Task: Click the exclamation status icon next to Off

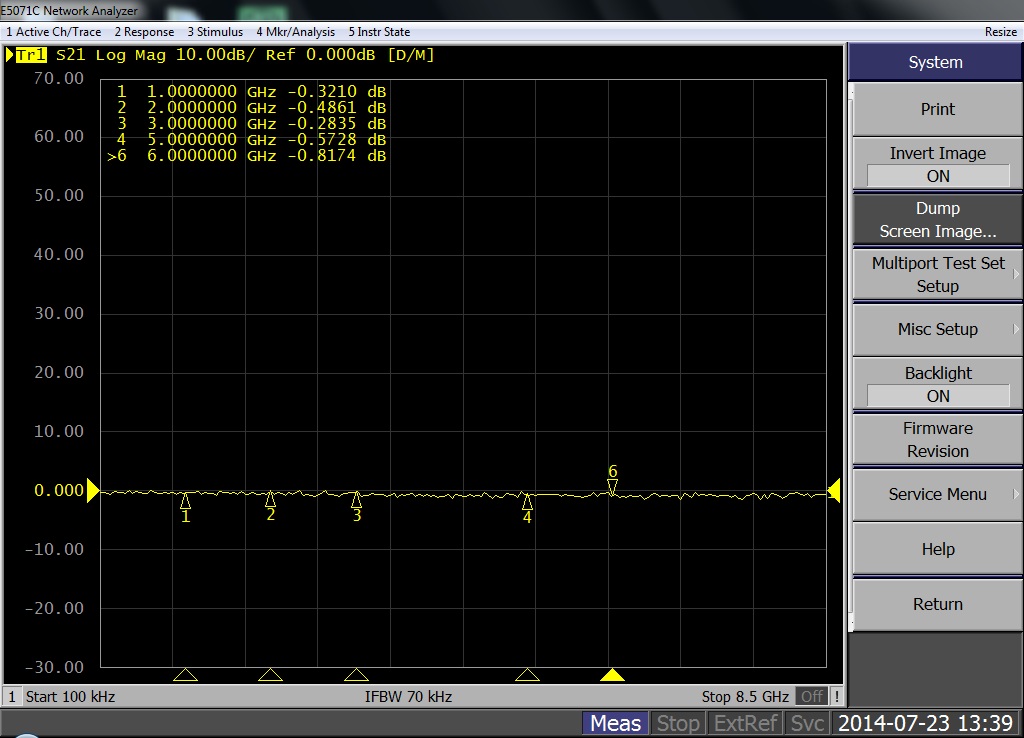Action: (x=836, y=696)
